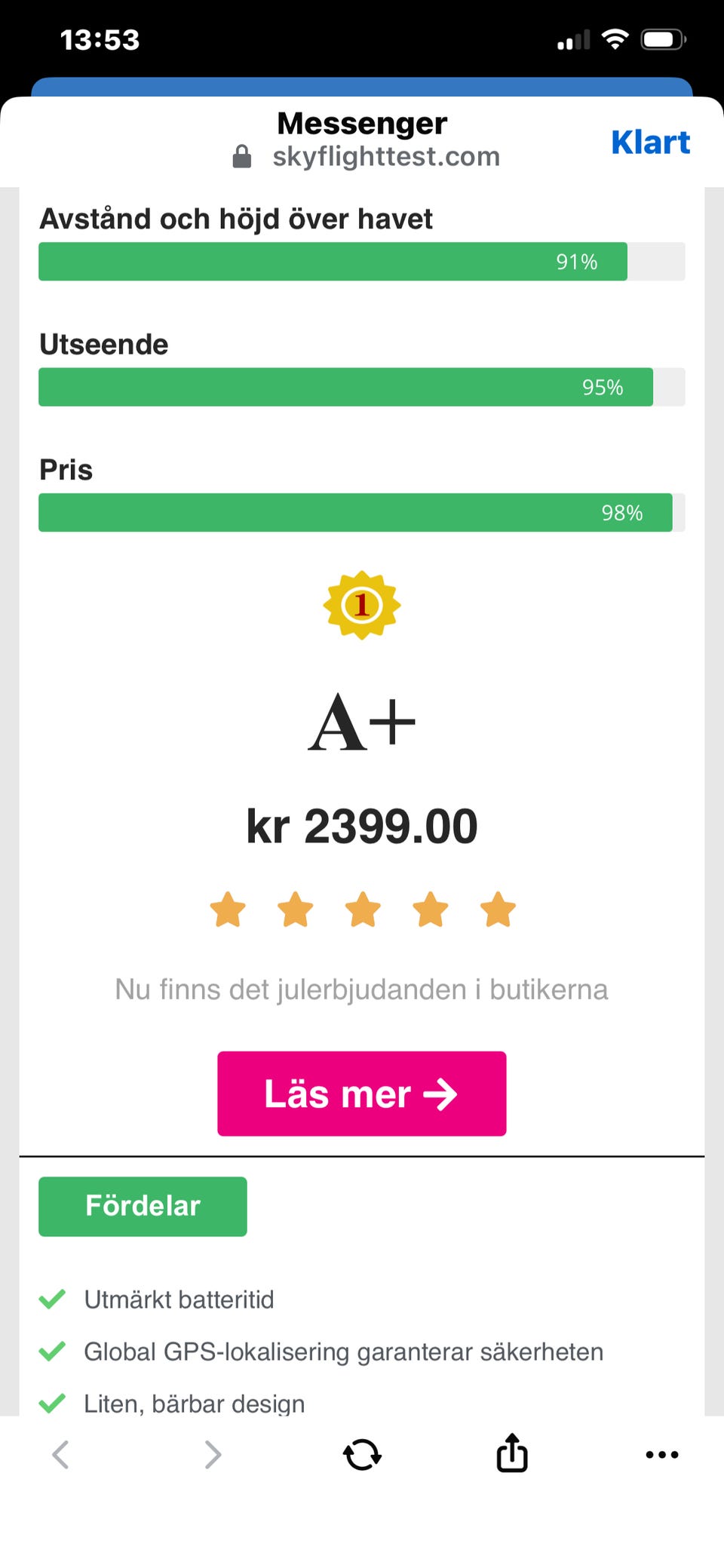Tap the Wi-Fi status icon

[615, 39]
